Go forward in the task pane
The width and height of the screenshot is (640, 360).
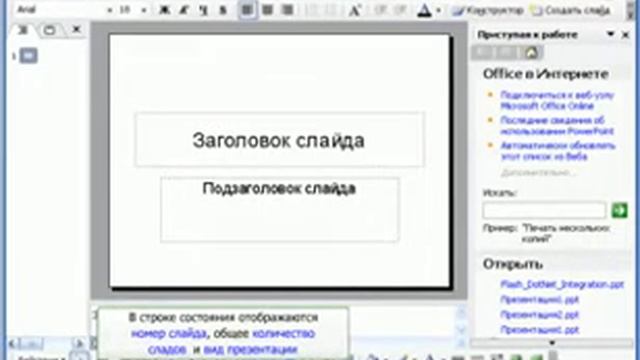pos(506,52)
